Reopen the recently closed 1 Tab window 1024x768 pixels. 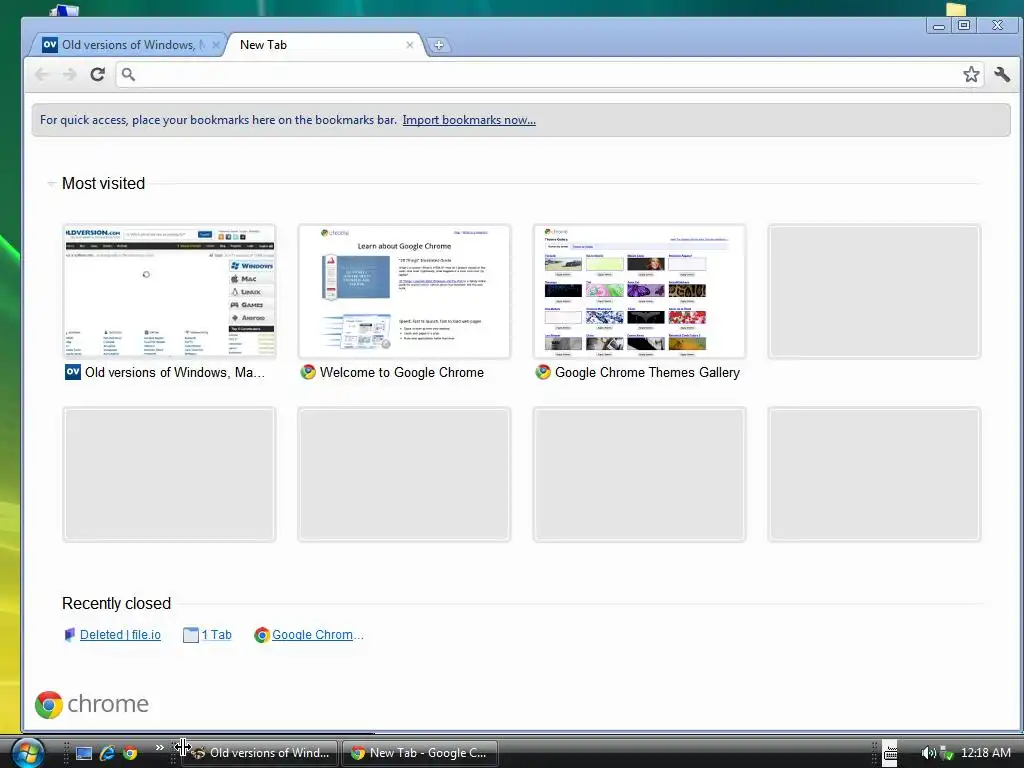216,635
